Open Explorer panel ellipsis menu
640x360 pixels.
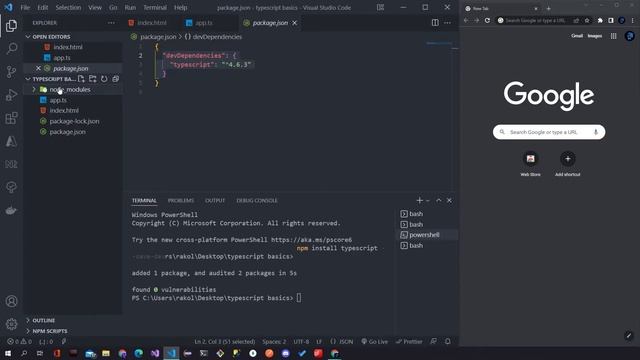coord(111,23)
